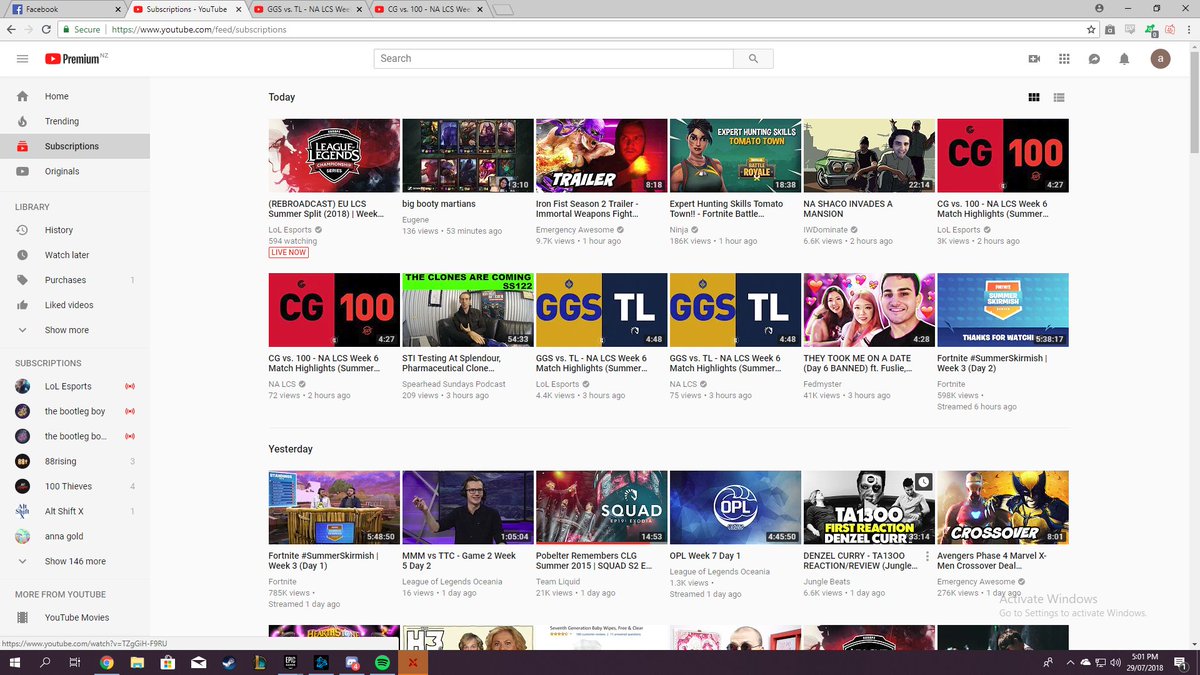The width and height of the screenshot is (1200, 675).
Task: Open LoL Esports channel in sidebar
Action: (x=75, y=387)
